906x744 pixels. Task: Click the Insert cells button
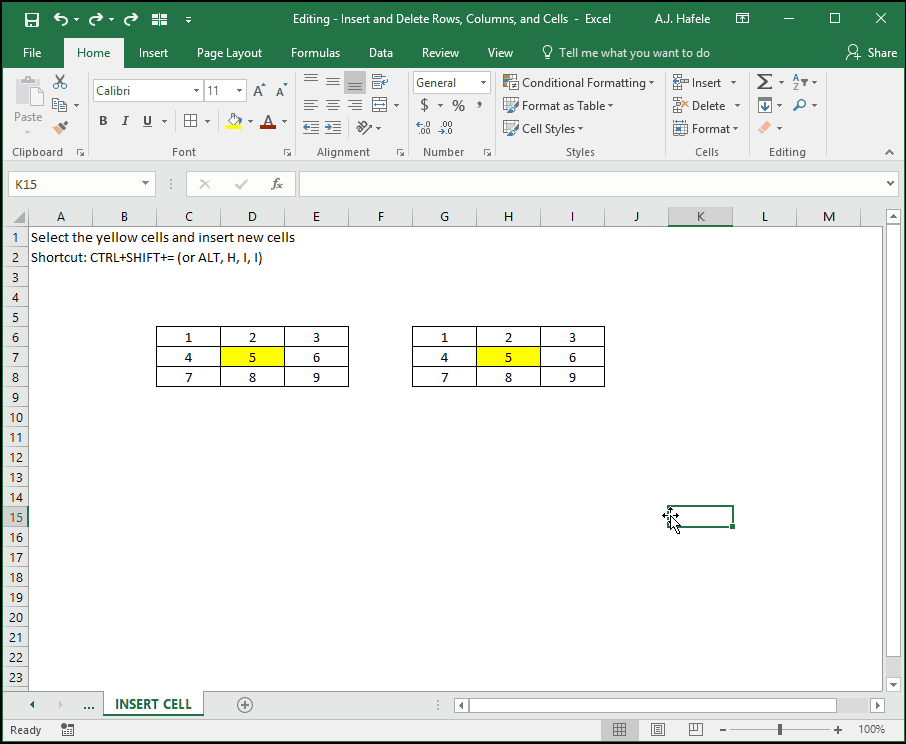[697, 83]
